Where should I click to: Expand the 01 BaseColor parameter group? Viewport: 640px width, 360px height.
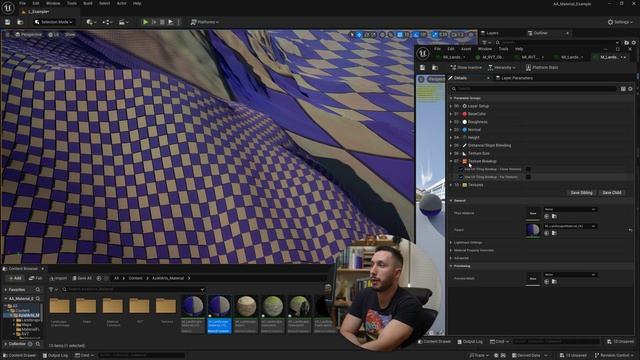pos(451,114)
